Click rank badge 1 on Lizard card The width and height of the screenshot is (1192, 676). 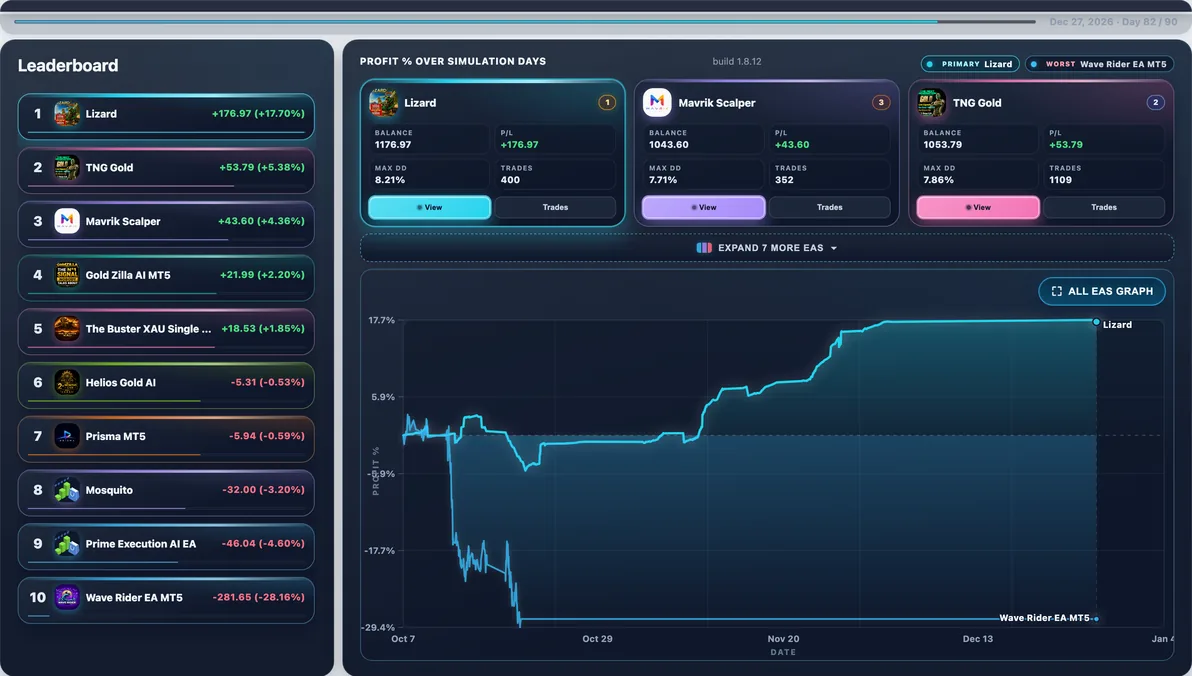(607, 103)
